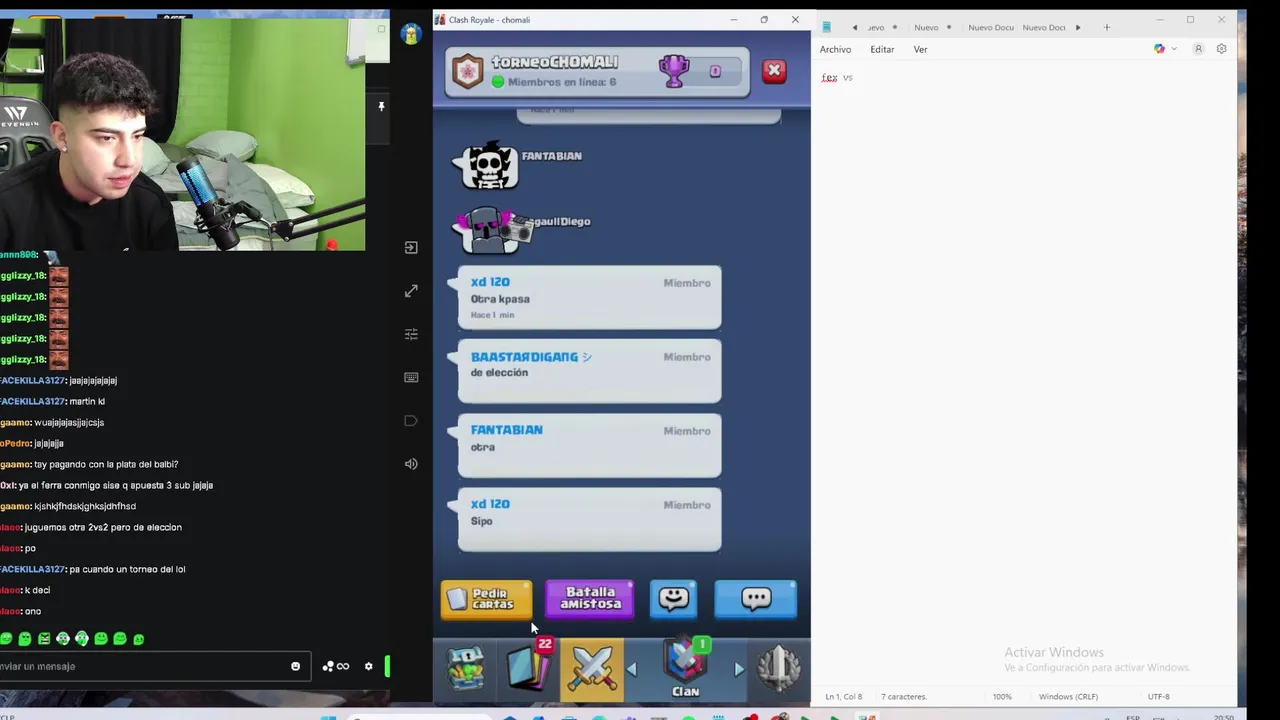Image resolution: width=1280 pixels, height=720 pixels.
Task: Open the torneoCHOMALI clan header banner
Action: pyautogui.click(x=597, y=72)
